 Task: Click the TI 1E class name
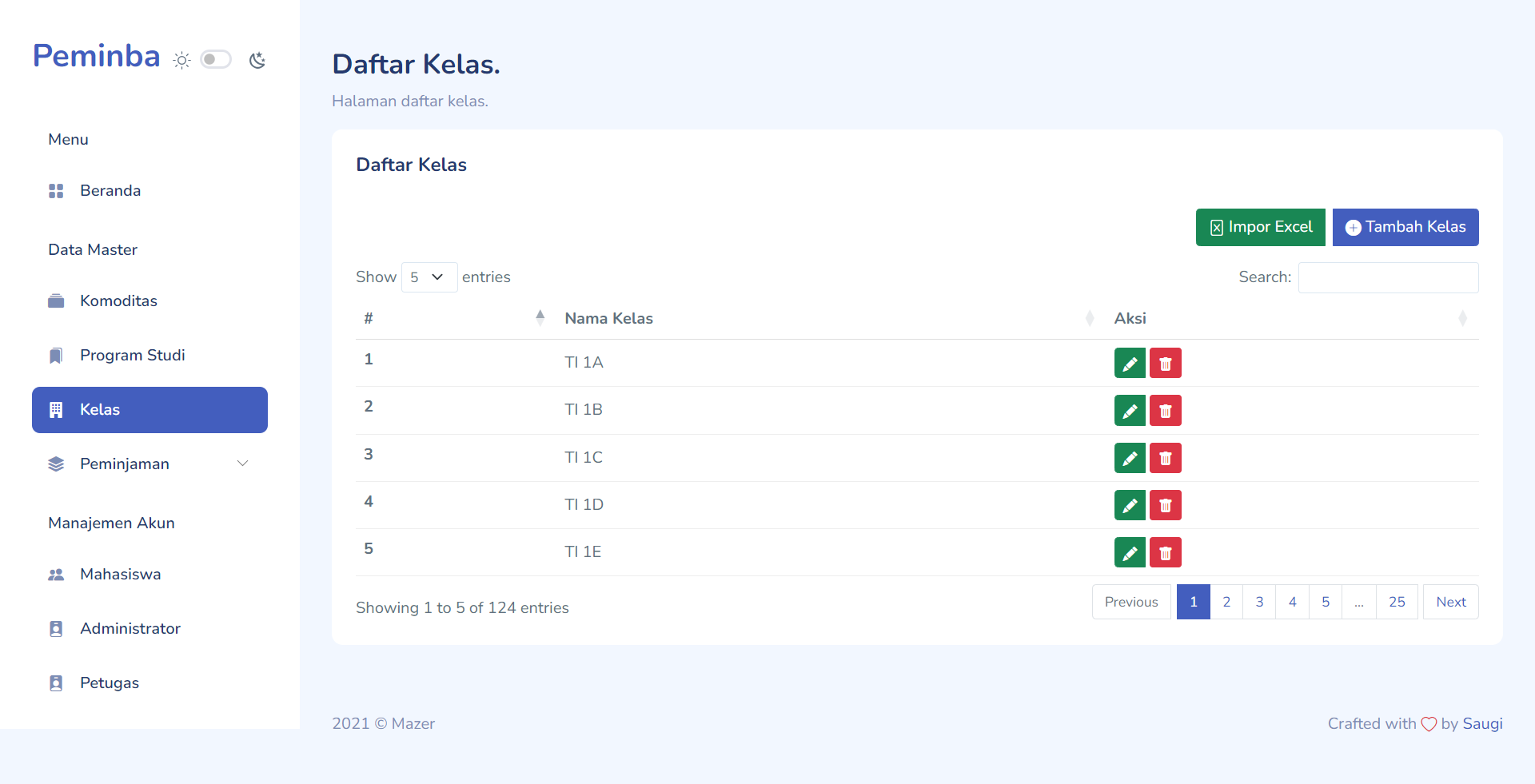click(x=583, y=551)
